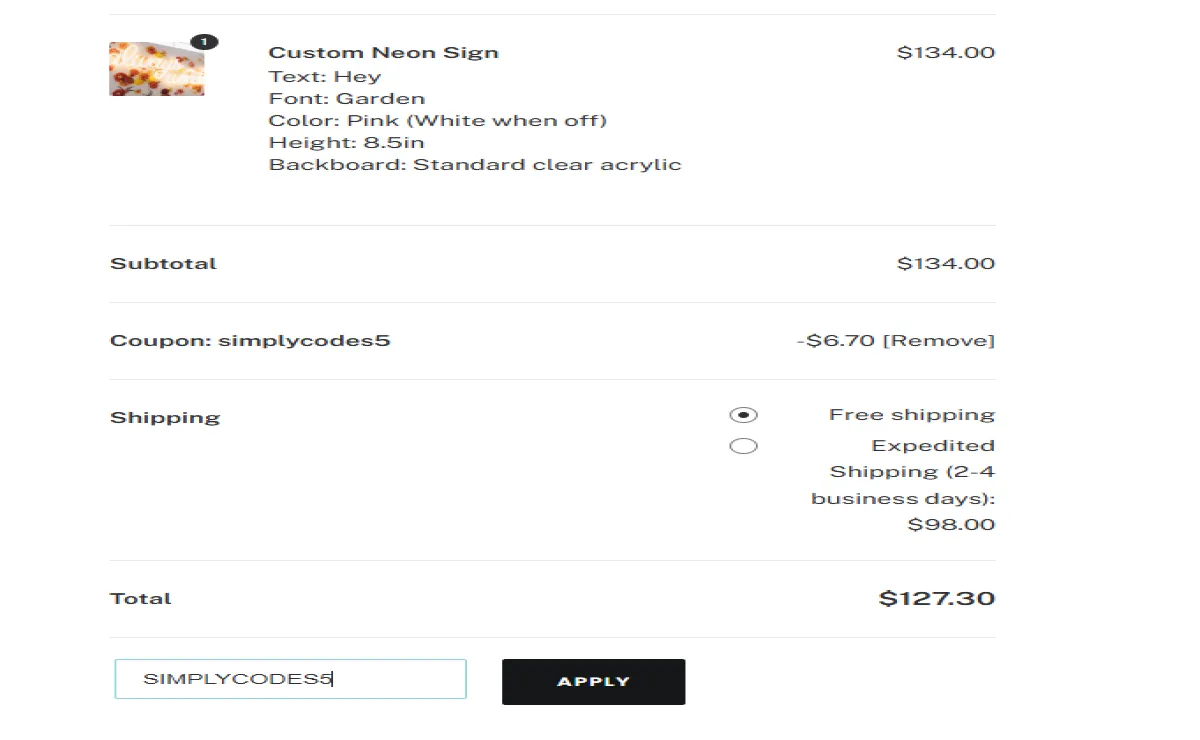This screenshot has width=1200, height=740.
Task: Click the Coupon: simplycodes5 label
Action: pyautogui.click(x=250, y=340)
